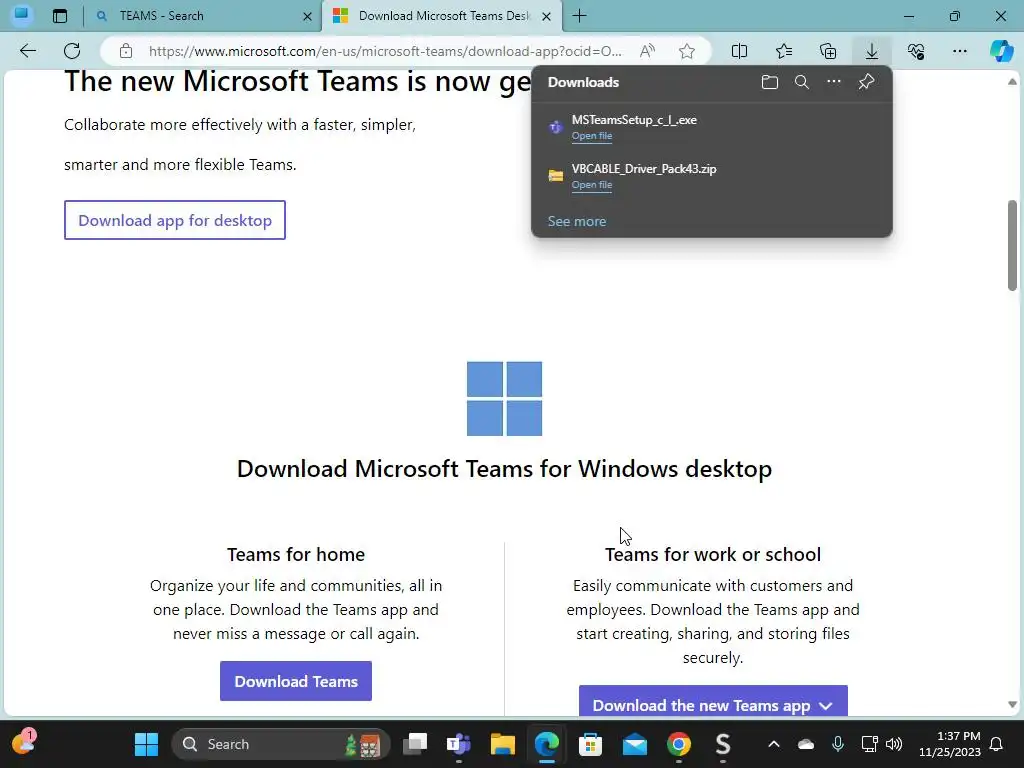Click Download app for desktop button
This screenshot has height=768, width=1024.
[174, 220]
